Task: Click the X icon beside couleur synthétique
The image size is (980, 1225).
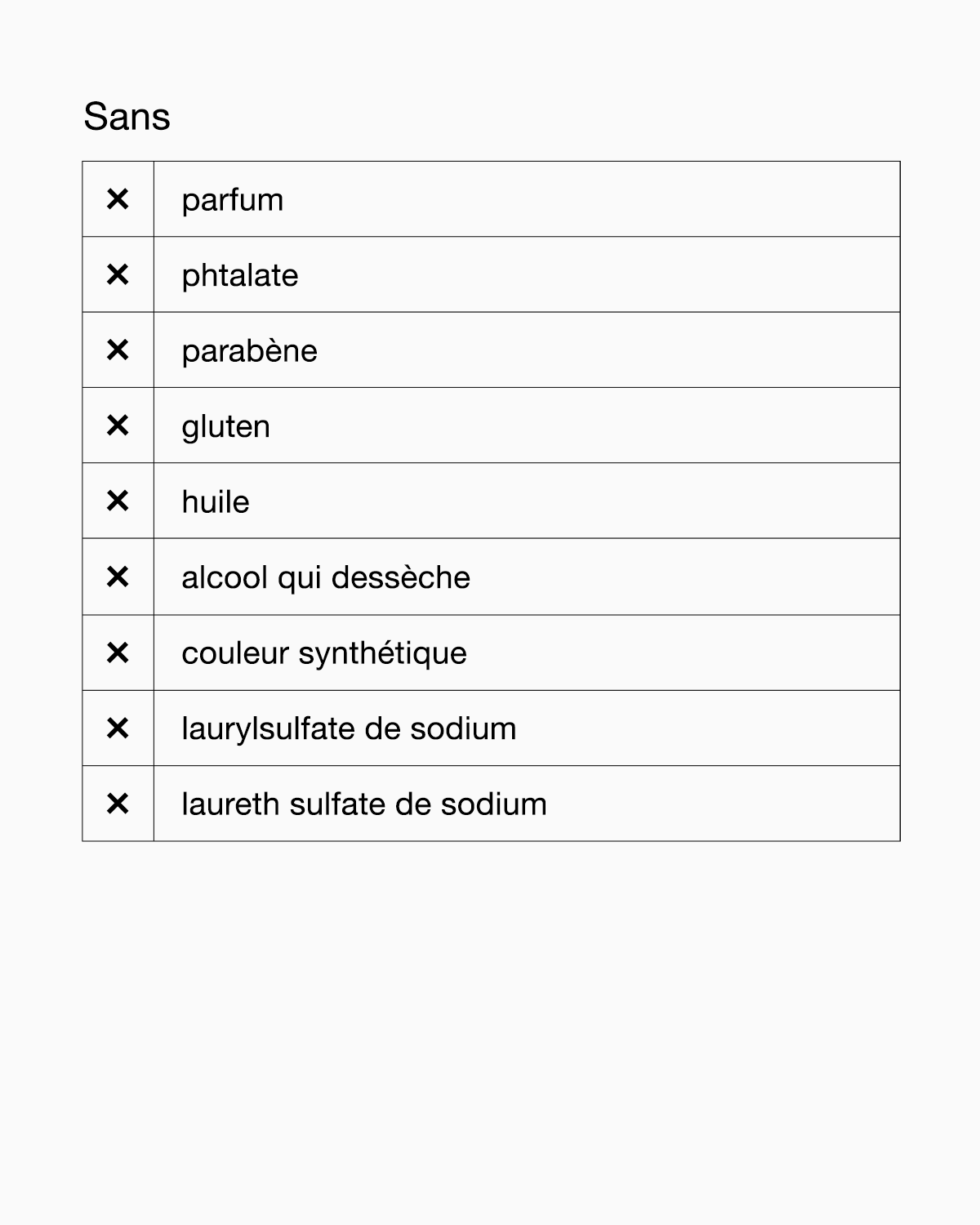Action: (x=118, y=653)
